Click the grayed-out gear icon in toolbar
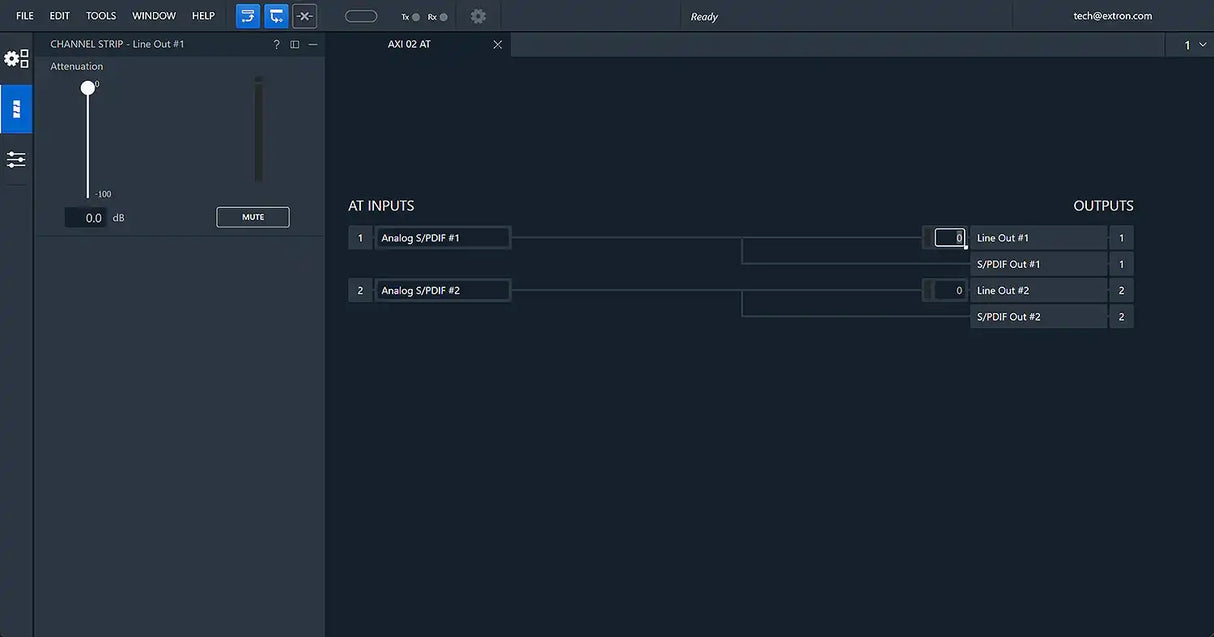Screen dimensions: 1214x637 point(478,16)
